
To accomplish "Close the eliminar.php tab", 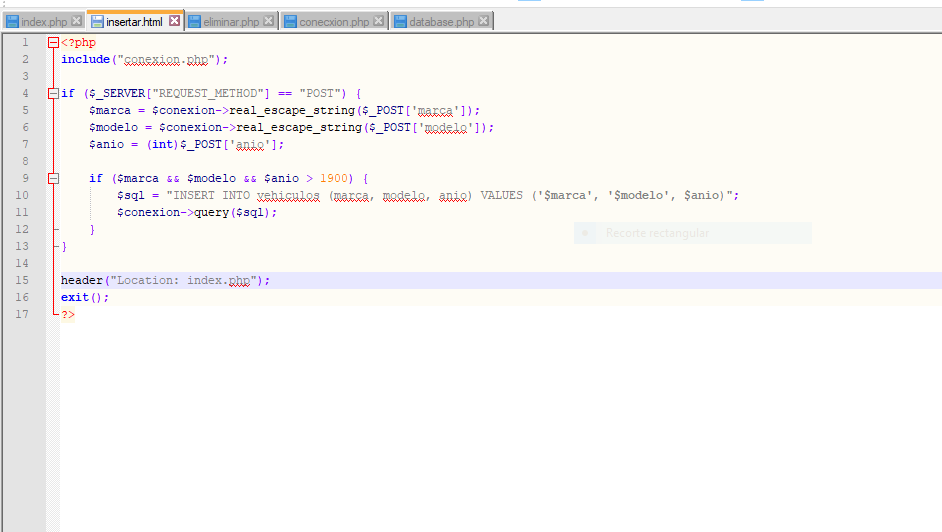I will pos(268,21).
